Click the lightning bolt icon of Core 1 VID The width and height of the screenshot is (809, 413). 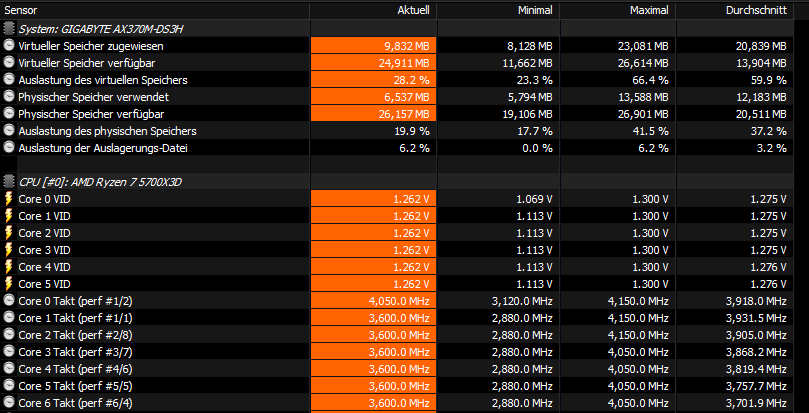9,216
